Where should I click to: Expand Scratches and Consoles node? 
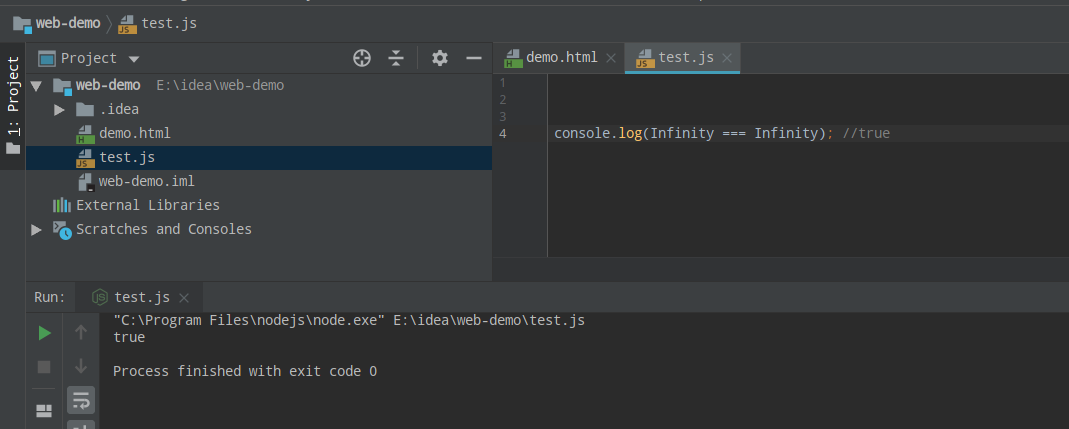[36, 230]
